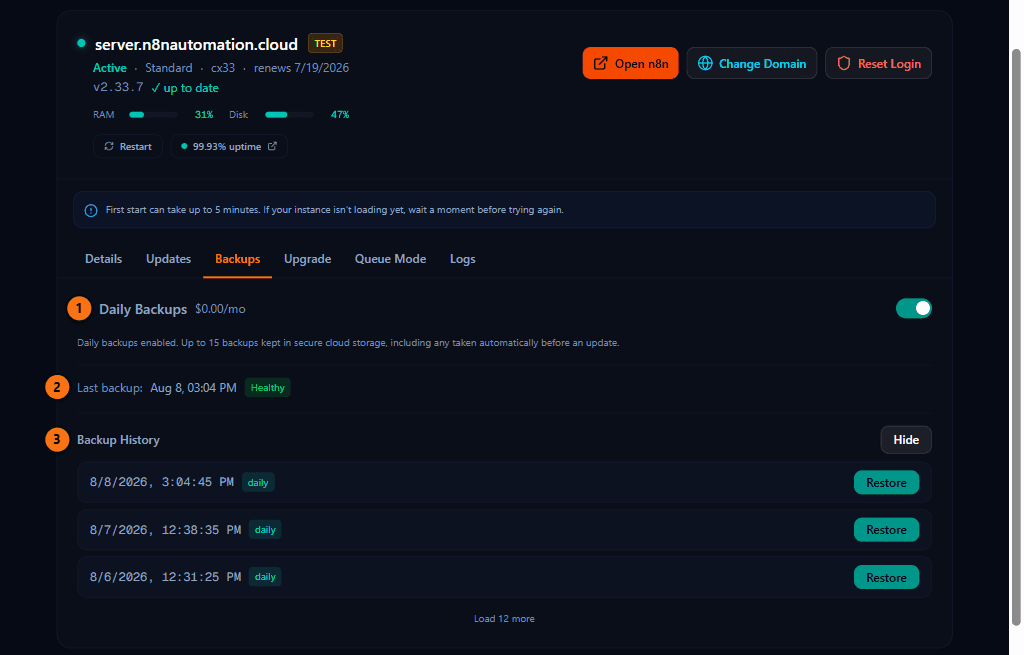Click the page vertical scrollbar
Screen dimensions: 1024x655
(1016, 338)
